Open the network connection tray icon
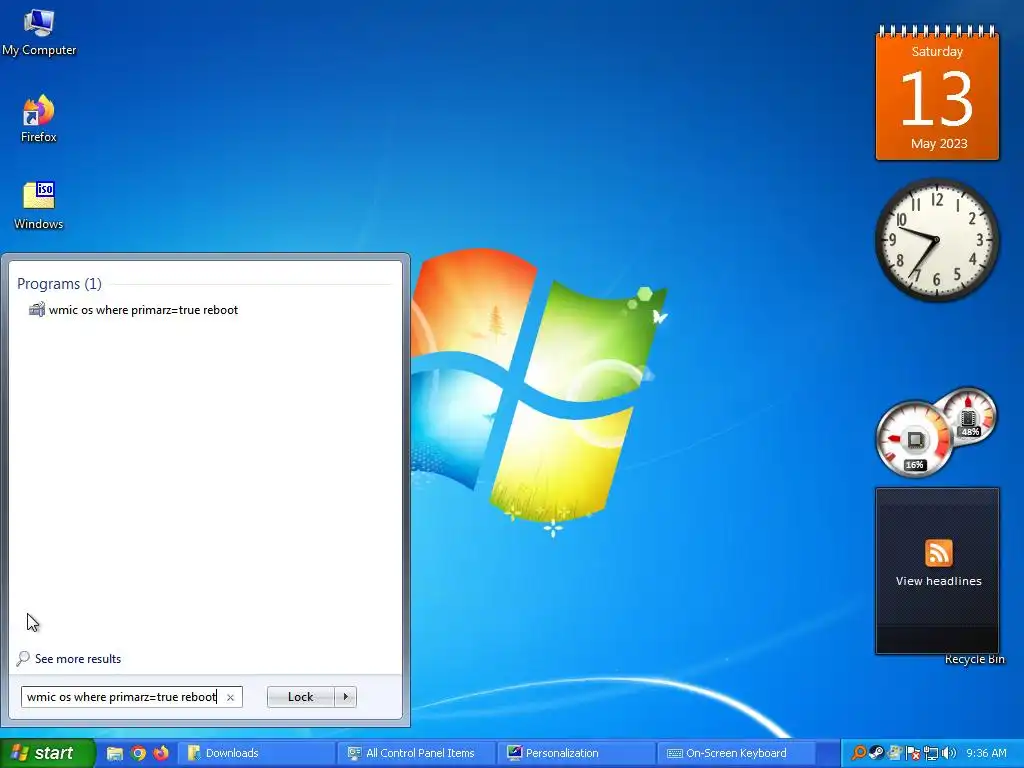Image resolution: width=1024 pixels, height=768 pixels. pos(931,753)
